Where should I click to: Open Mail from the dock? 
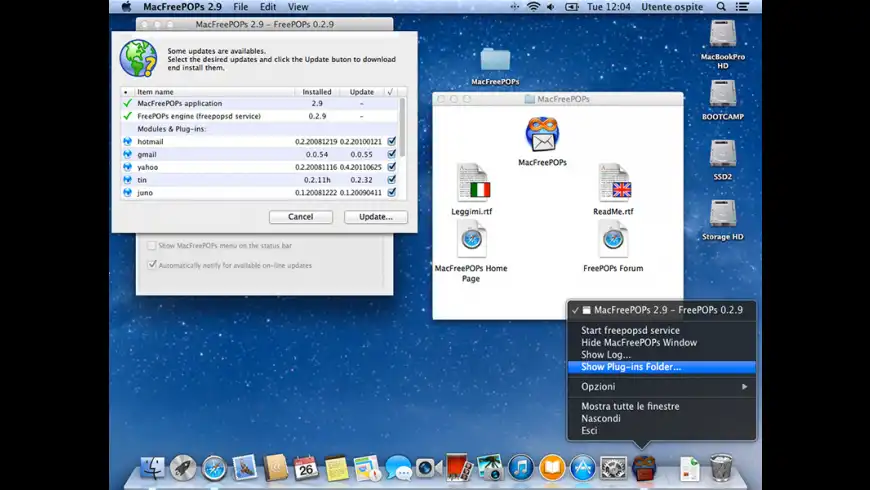coord(245,468)
